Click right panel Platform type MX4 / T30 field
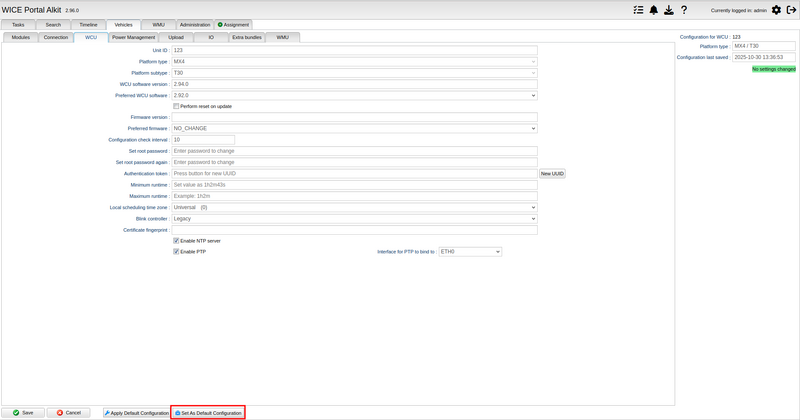Screen dimensions: 800x420 pos(764,46)
